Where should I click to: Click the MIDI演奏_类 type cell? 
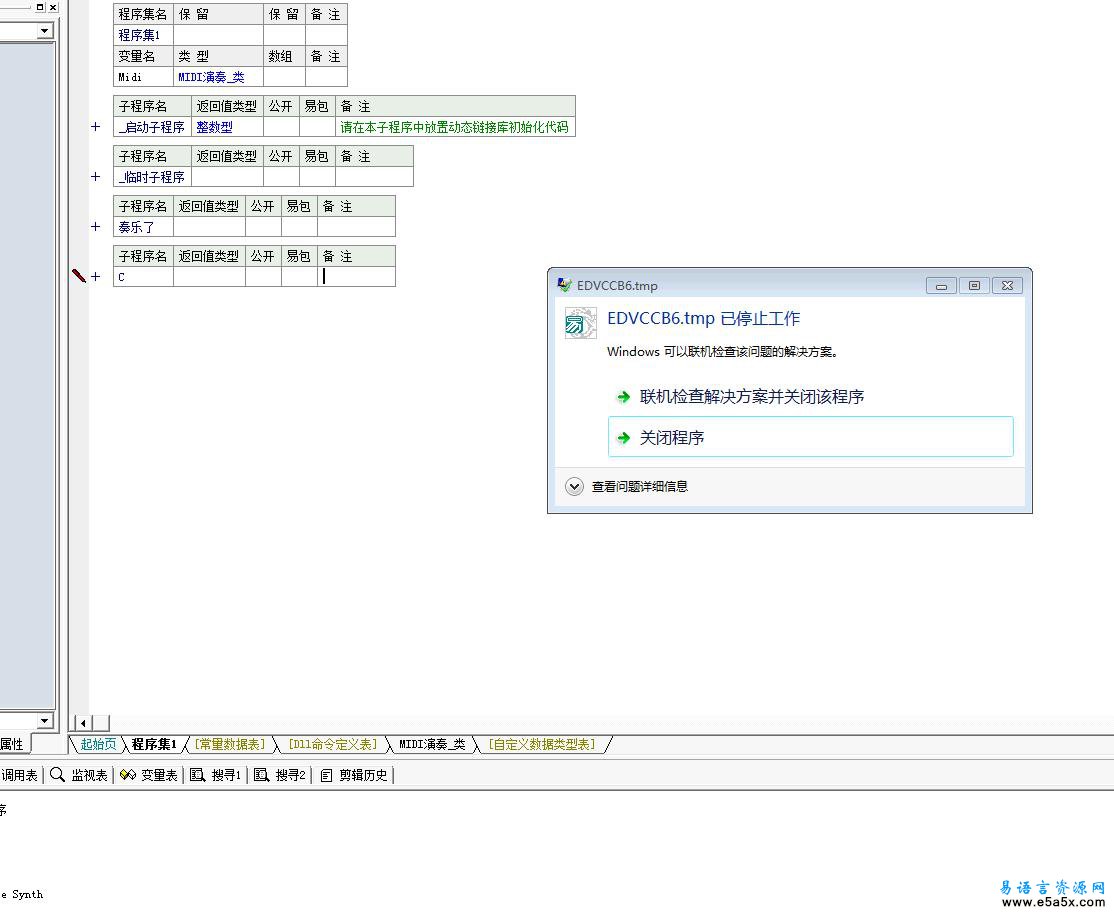(x=218, y=77)
